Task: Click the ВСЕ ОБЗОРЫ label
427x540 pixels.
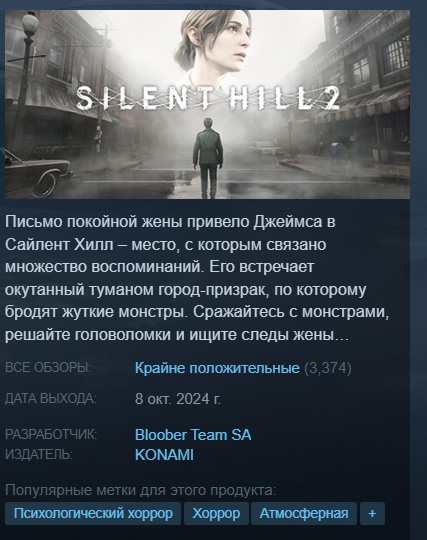Action: pos(48,368)
